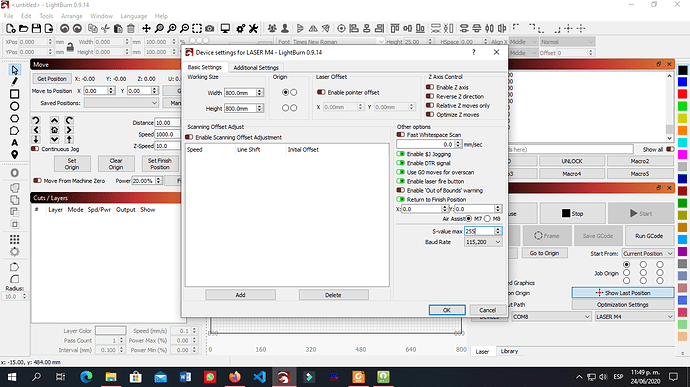
Task: Click the Cut scissors icon
Action: [105, 29]
